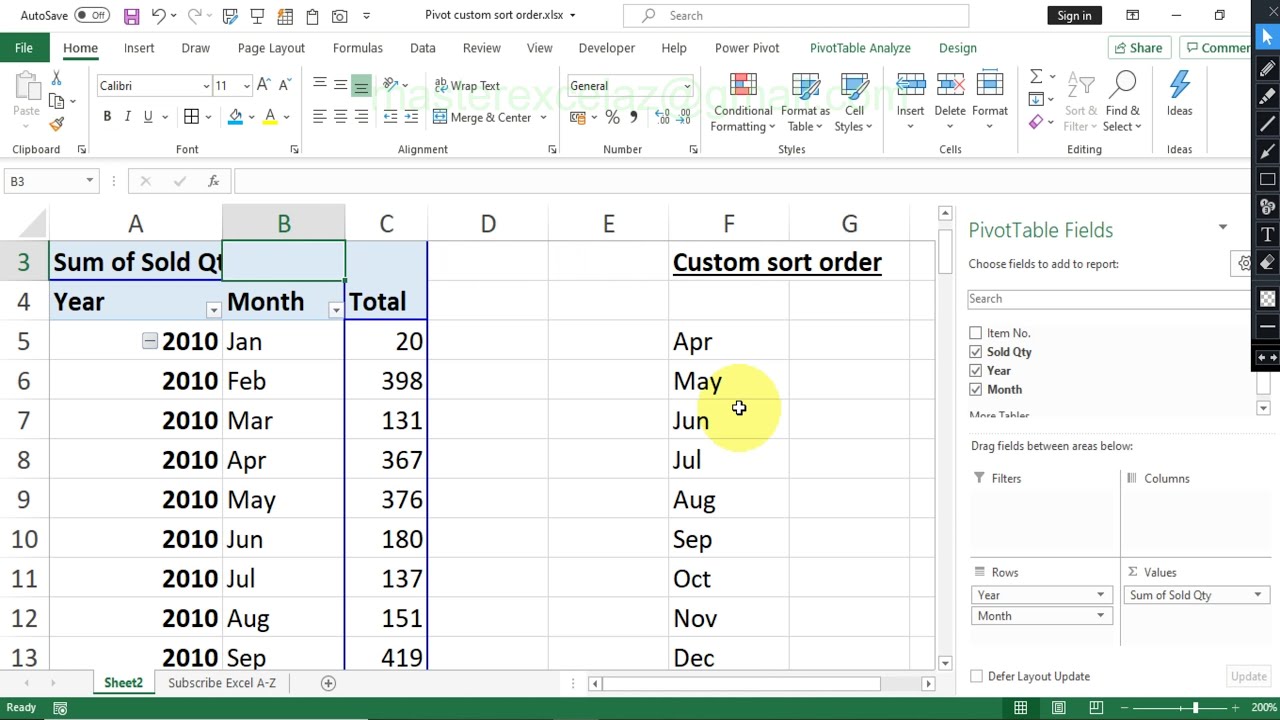Open the Month filter dropdown in cell B4
The width and height of the screenshot is (1280, 720).
point(336,310)
